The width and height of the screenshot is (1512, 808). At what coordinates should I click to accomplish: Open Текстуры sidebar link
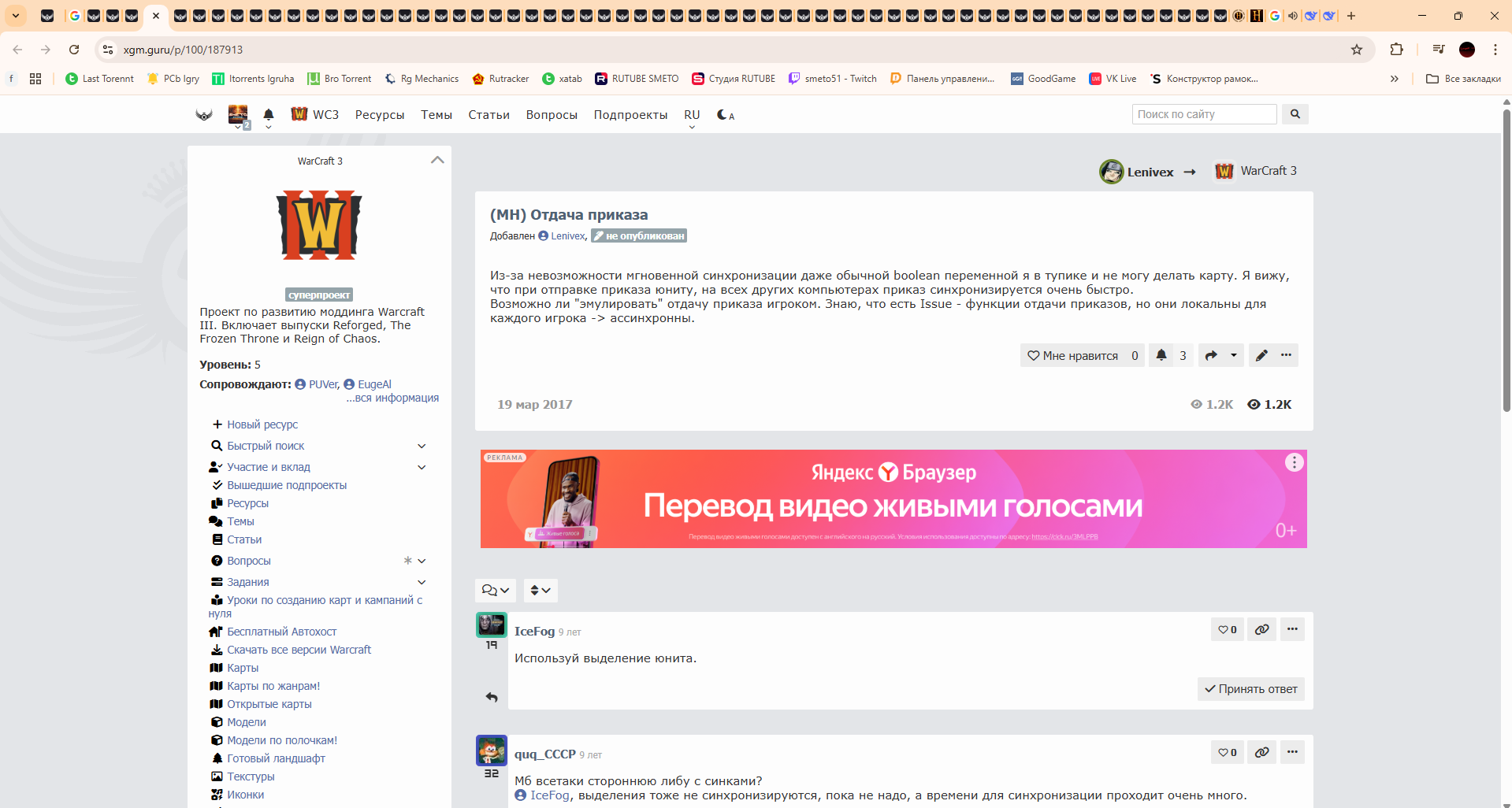[251, 776]
